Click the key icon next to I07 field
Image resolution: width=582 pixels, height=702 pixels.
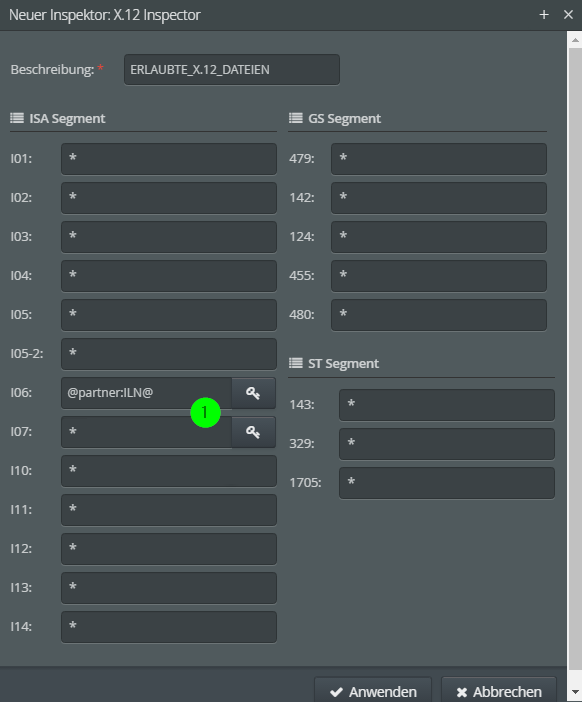[253, 432]
